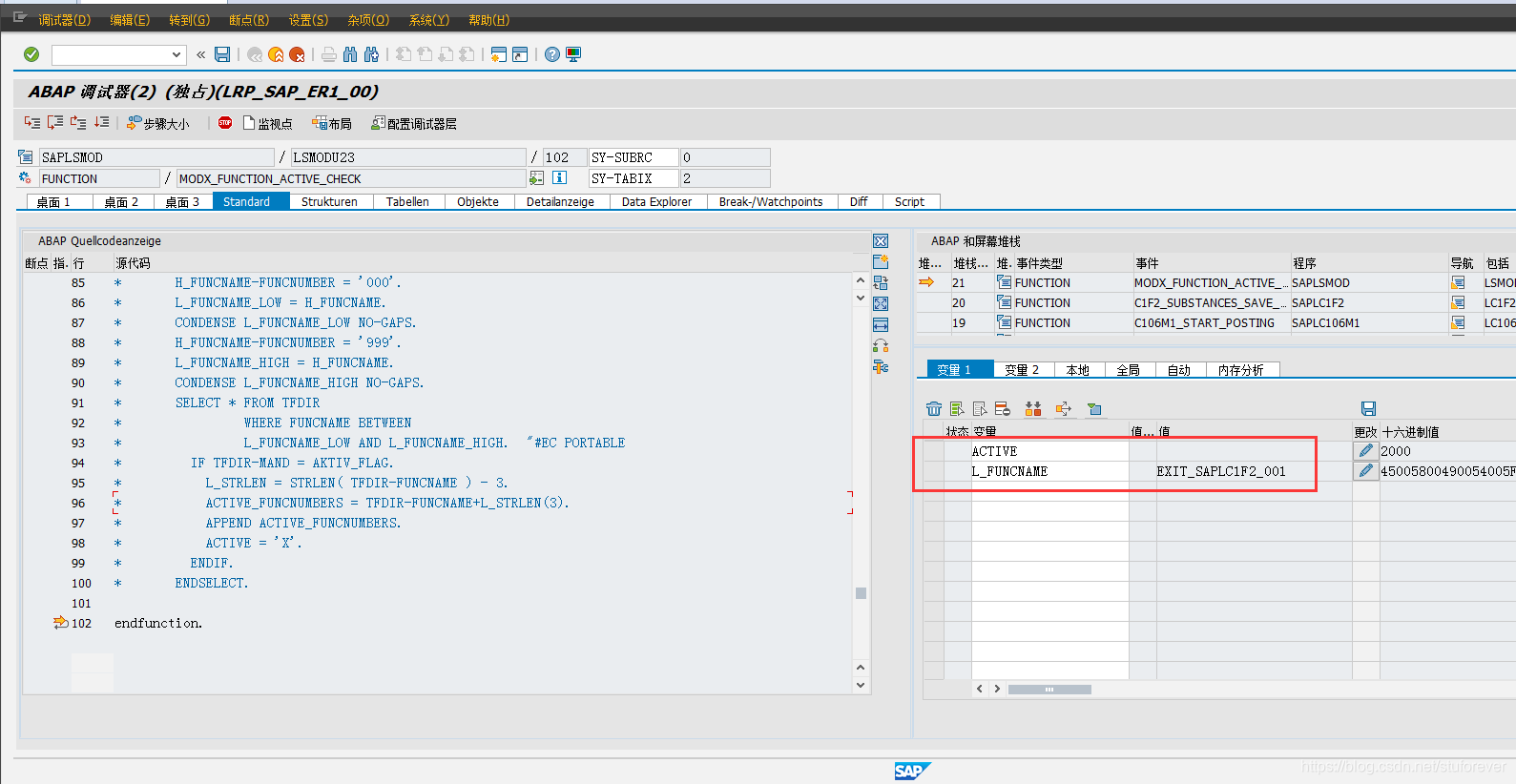Click the maximize tool icon beside source panel
The image size is (1516, 784).
point(881,303)
